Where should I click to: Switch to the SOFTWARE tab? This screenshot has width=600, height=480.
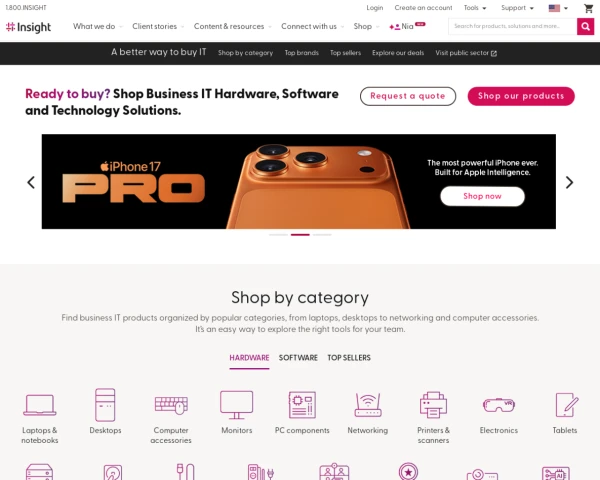[x=298, y=358]
